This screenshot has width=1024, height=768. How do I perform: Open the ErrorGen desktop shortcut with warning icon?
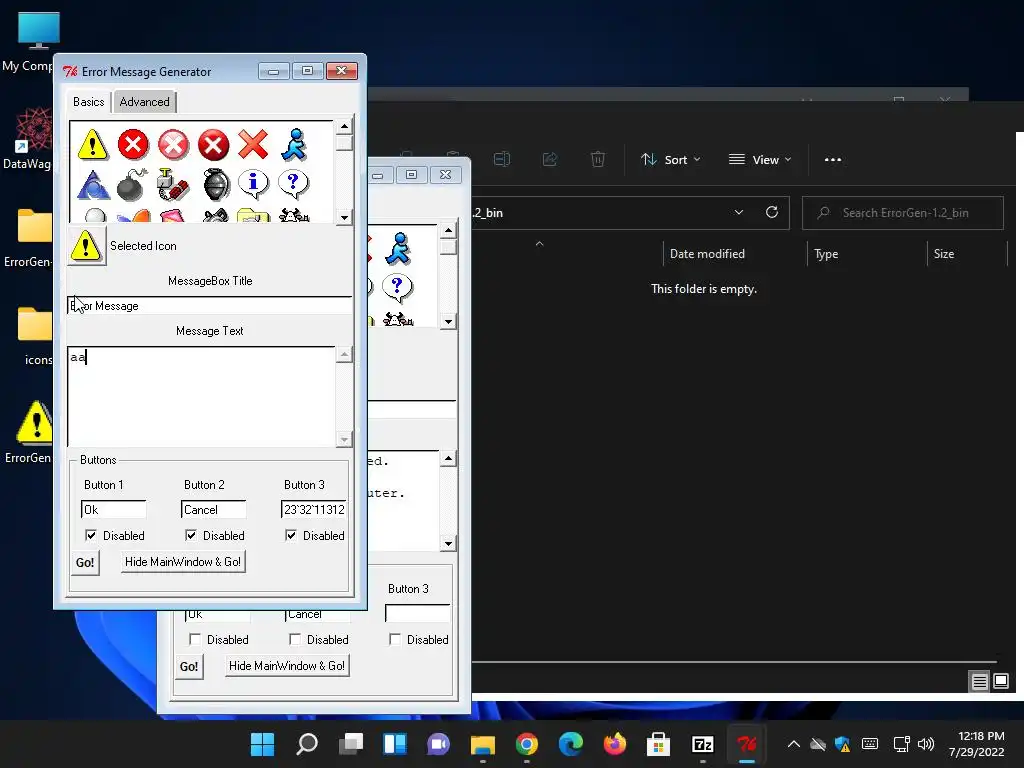[x=31, y=432]
